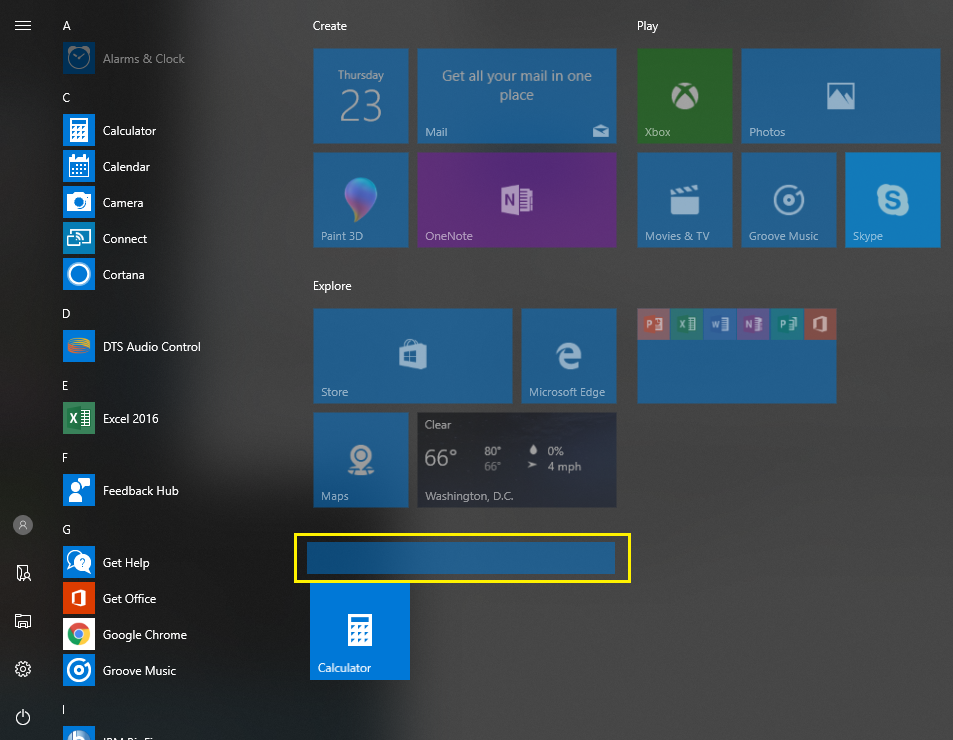Click the Mail live tile
Viewport: 953px width, 740px height.
[517, 96]
